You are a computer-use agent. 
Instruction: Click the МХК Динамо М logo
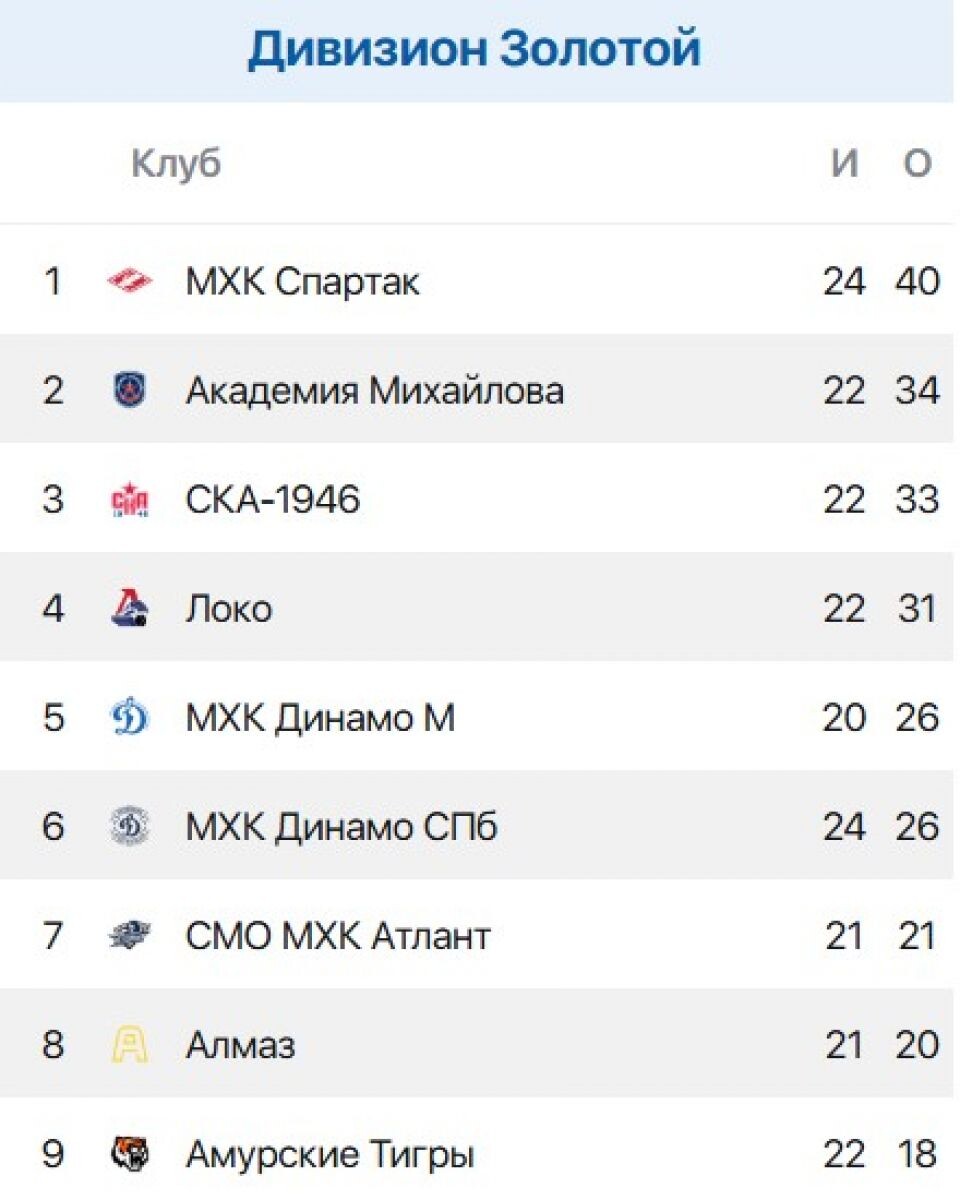point(130,718)
